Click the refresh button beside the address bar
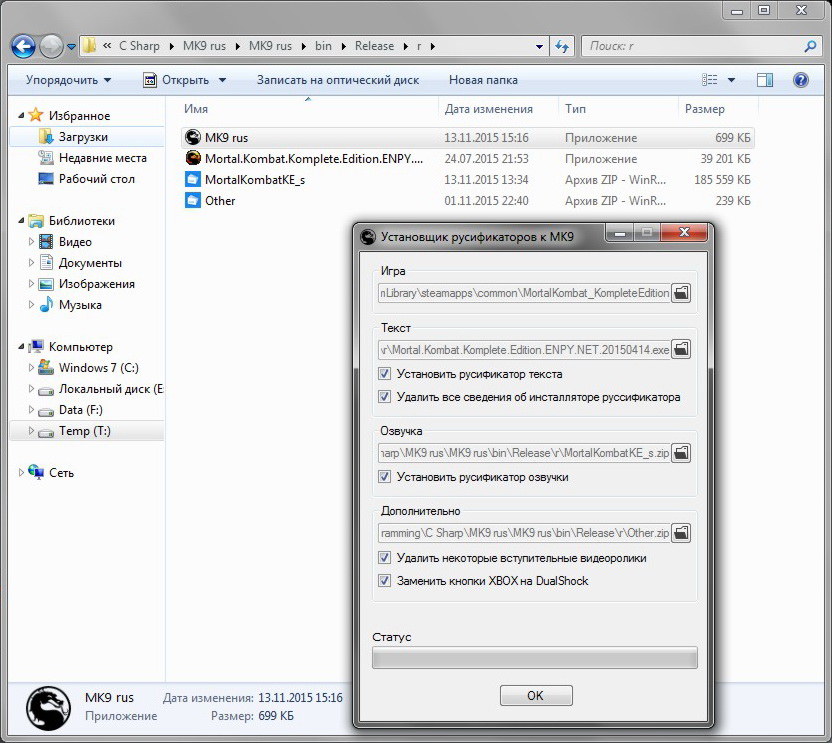This screenshot has width=832, height=743. pos(562,46)
